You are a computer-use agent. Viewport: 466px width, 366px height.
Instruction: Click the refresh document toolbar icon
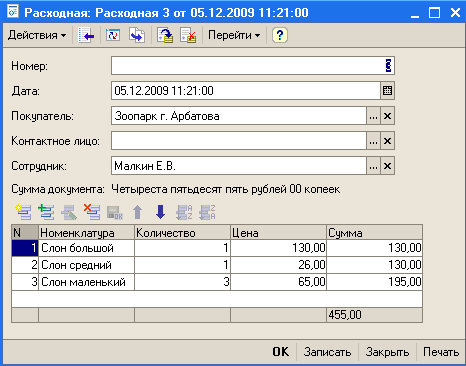pos(113,35)
